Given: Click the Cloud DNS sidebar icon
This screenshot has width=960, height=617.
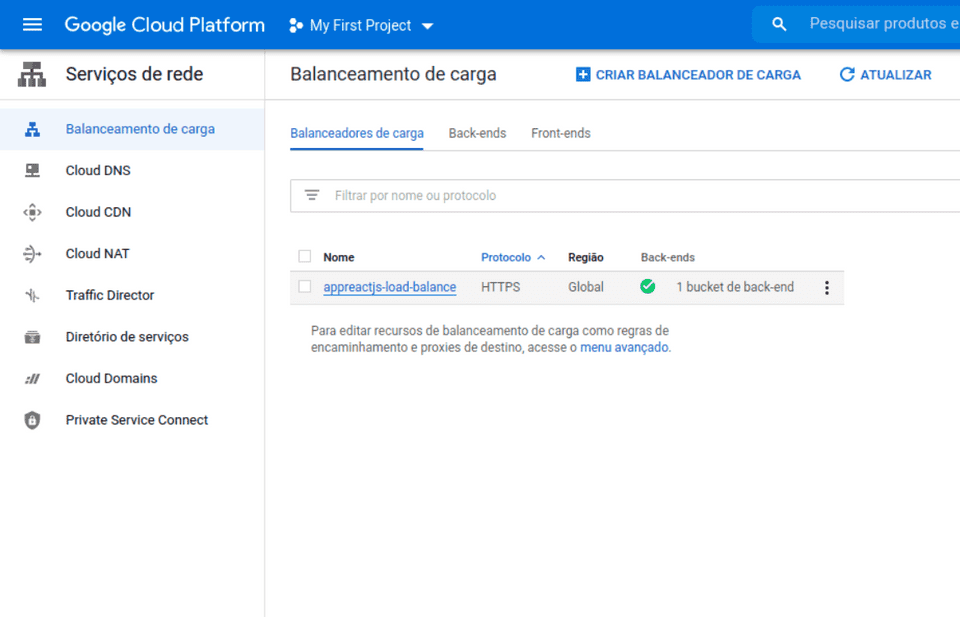Looking at the screenshot, I should (x=32, y=171).
